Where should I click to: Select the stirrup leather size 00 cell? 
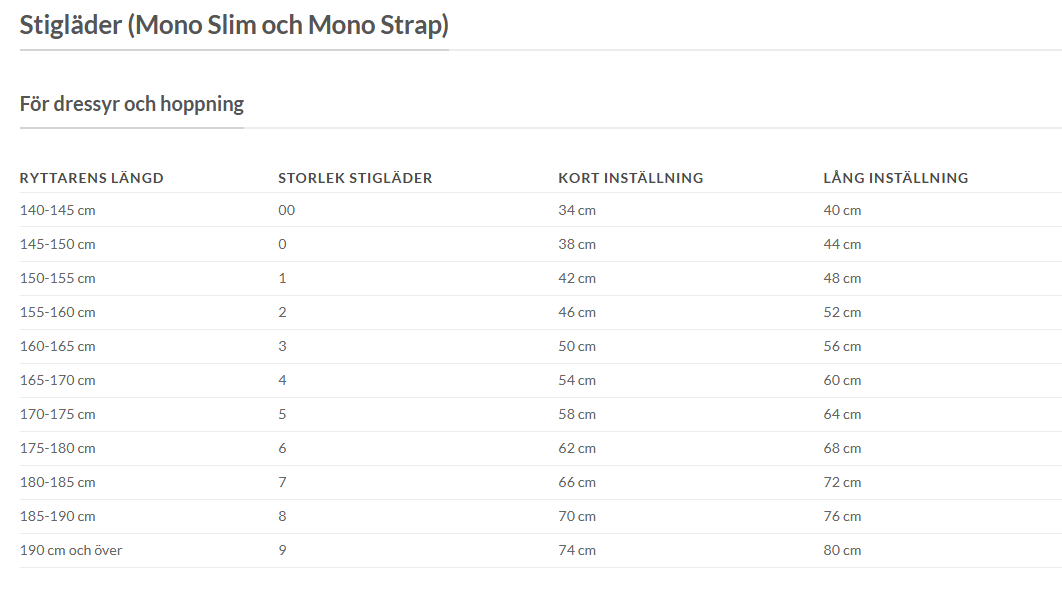click(x=287, y=210)
